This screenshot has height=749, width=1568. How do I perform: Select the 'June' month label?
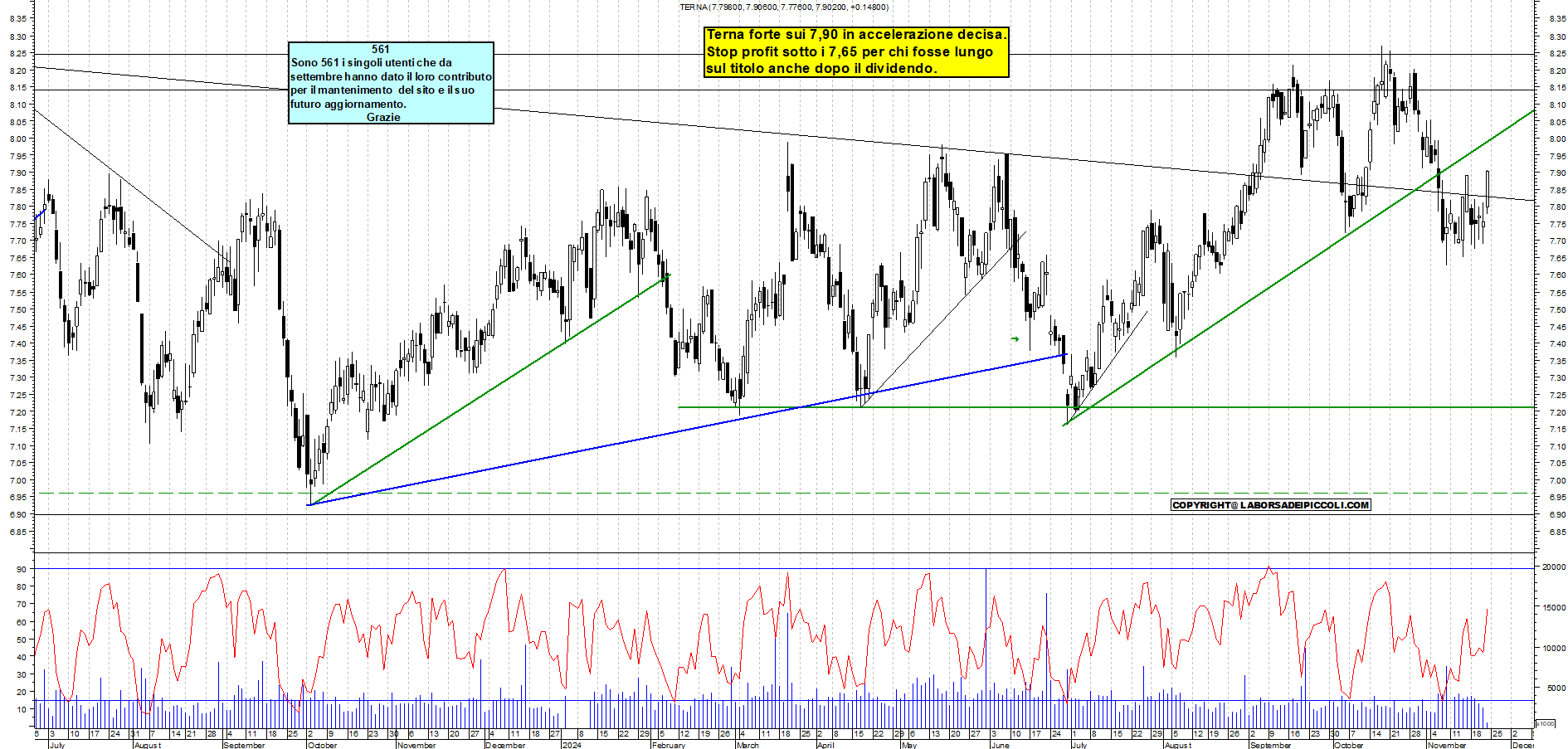click(1001, 745)
